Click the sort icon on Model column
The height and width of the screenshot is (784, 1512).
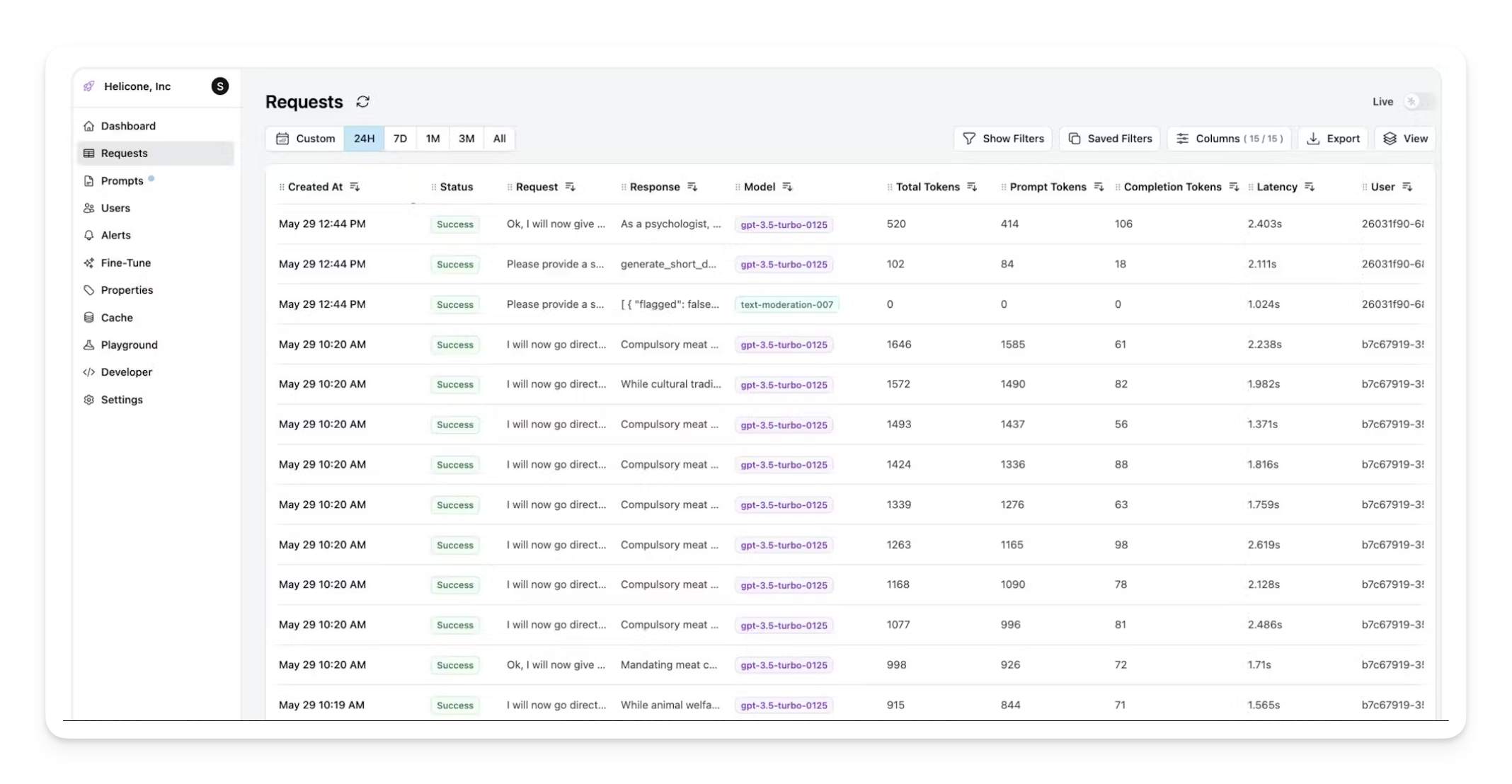pos(787,187)
